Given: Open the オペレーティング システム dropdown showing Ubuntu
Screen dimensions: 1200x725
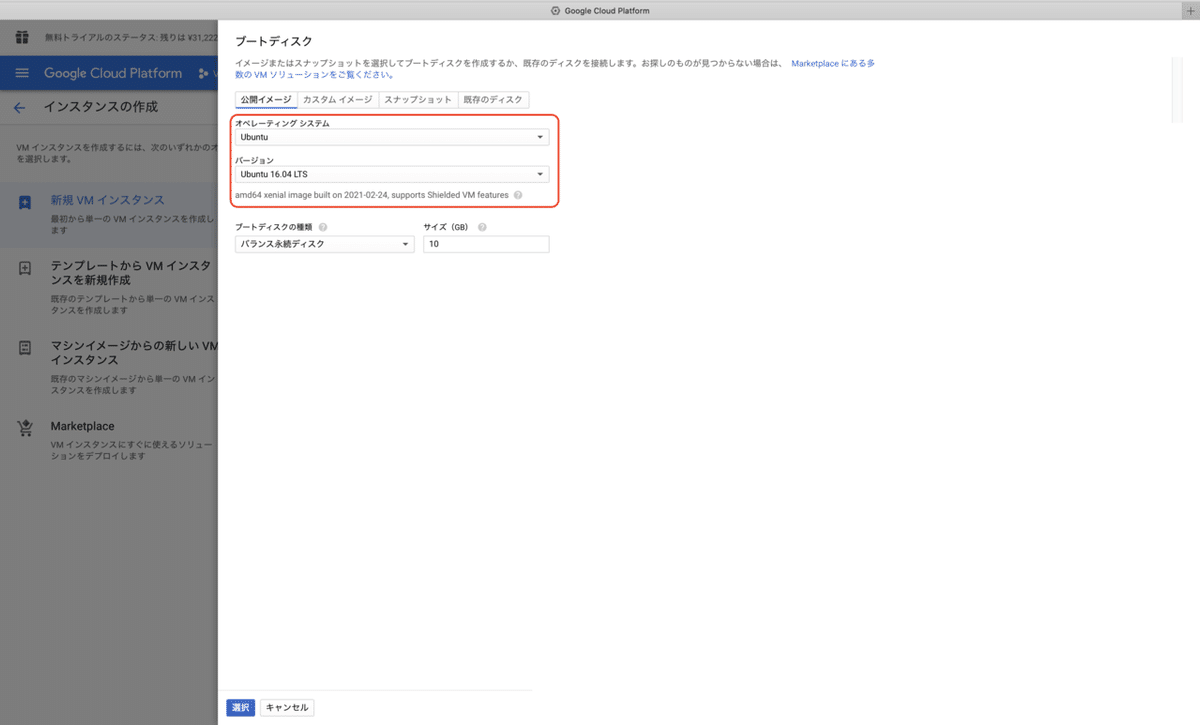Looking at the screenshot, I should [392, 137].
